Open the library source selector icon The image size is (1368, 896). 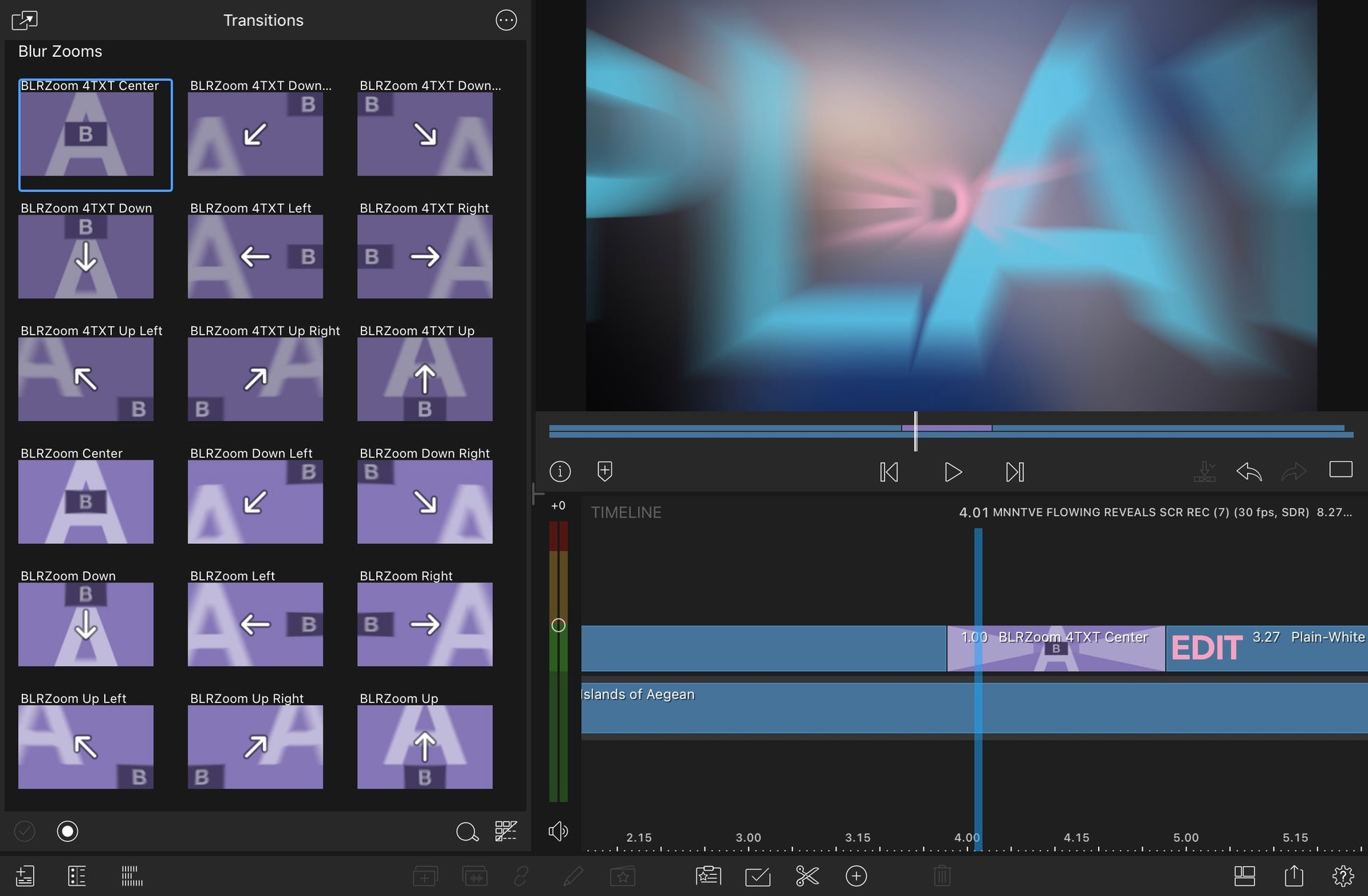[25, 20]
